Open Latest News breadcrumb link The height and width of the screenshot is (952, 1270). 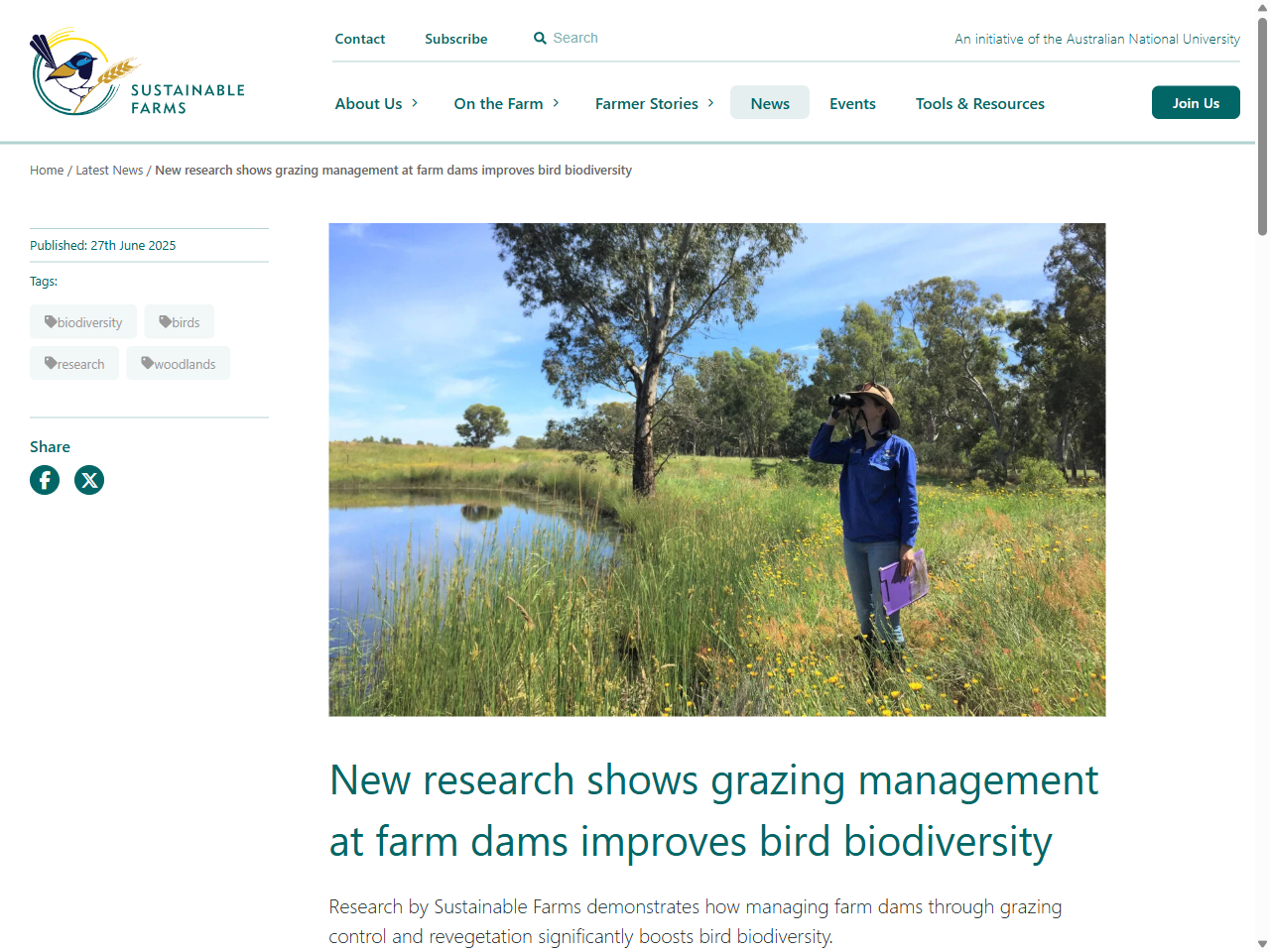(109, 170)
